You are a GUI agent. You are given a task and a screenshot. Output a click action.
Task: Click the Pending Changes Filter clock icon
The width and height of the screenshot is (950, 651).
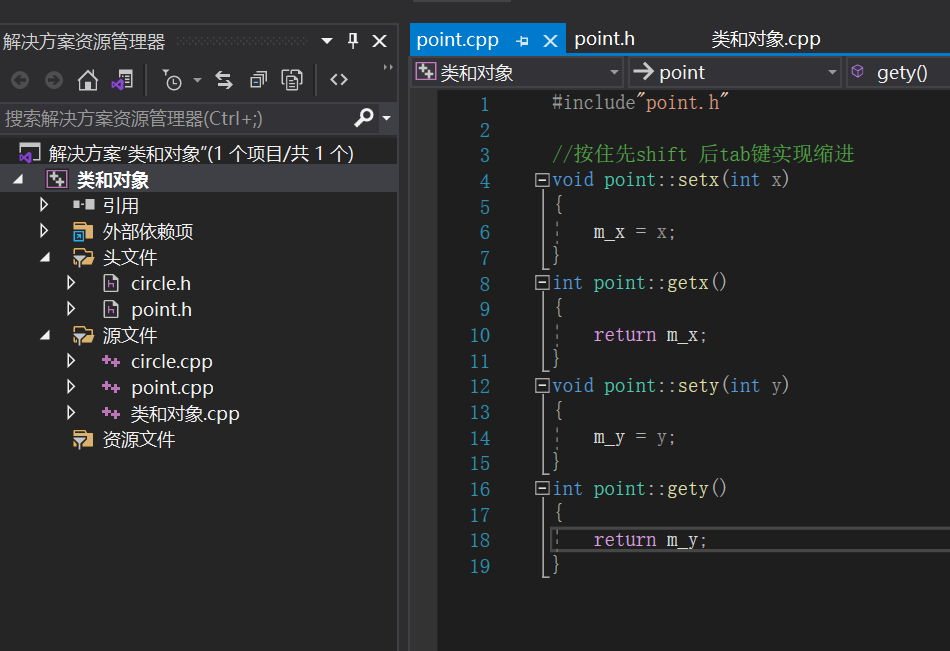[172, 79]
